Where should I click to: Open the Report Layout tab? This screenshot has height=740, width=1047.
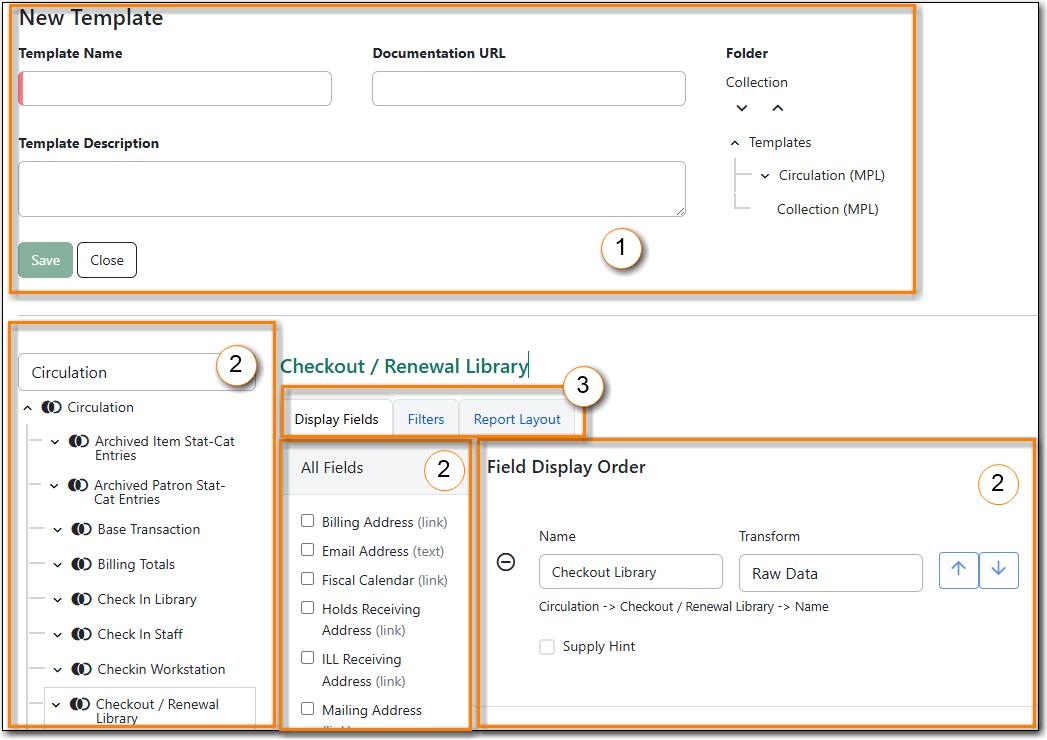[x=517, y=419]
